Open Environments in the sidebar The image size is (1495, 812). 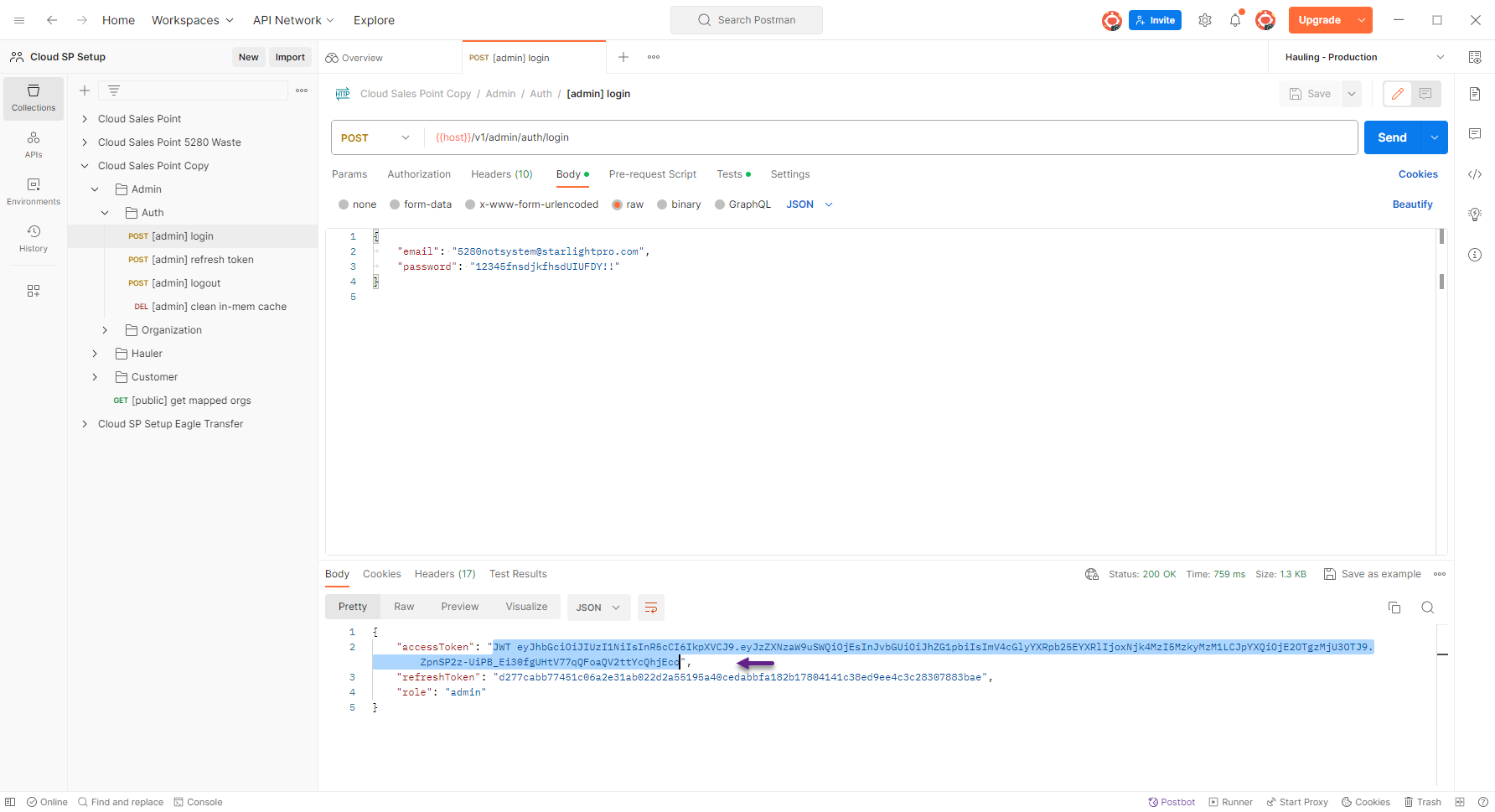pyautogui.click(x=34, y=192)
